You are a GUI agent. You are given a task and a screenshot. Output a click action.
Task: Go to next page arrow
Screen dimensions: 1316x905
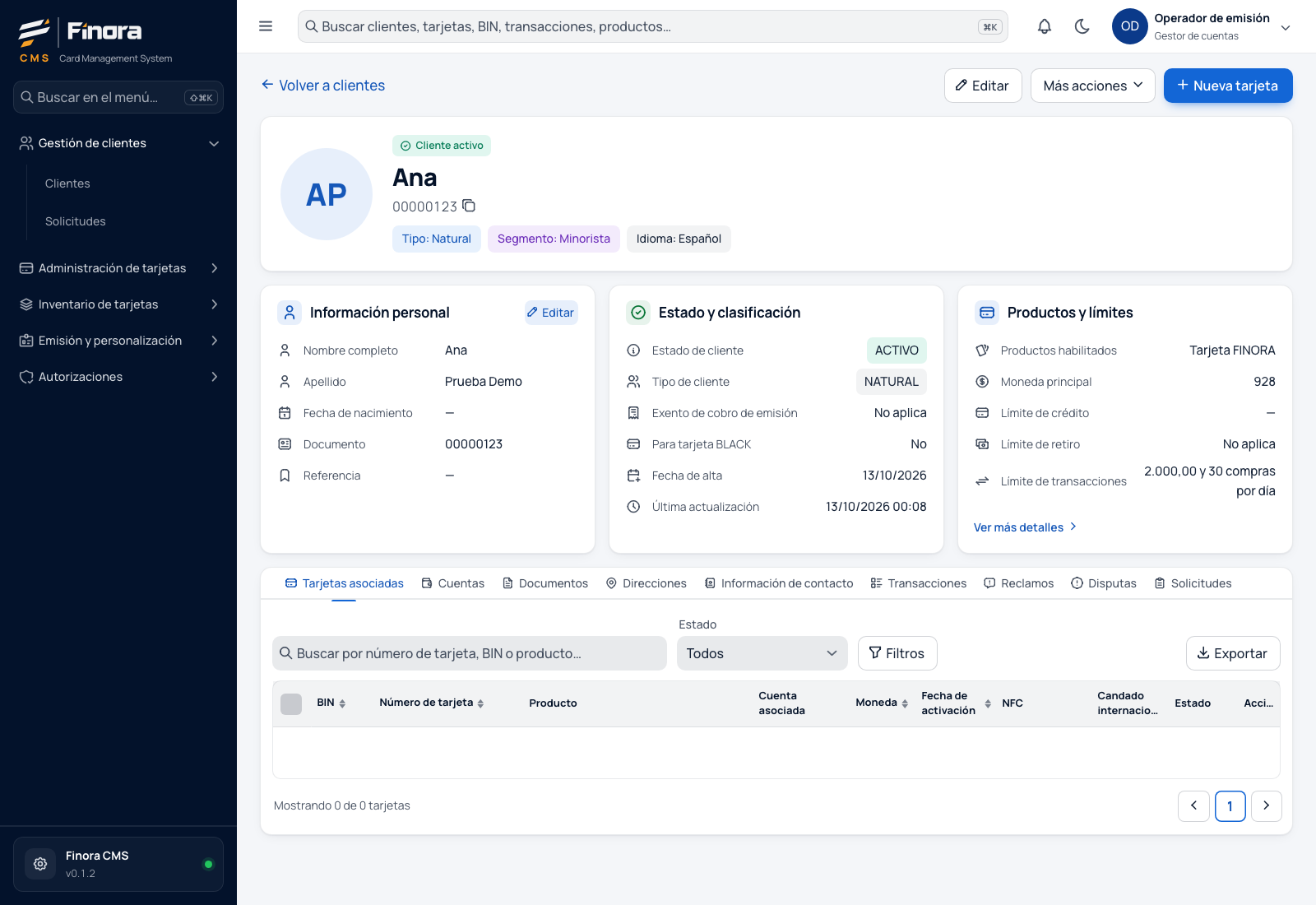click(x=1267, y=806)
